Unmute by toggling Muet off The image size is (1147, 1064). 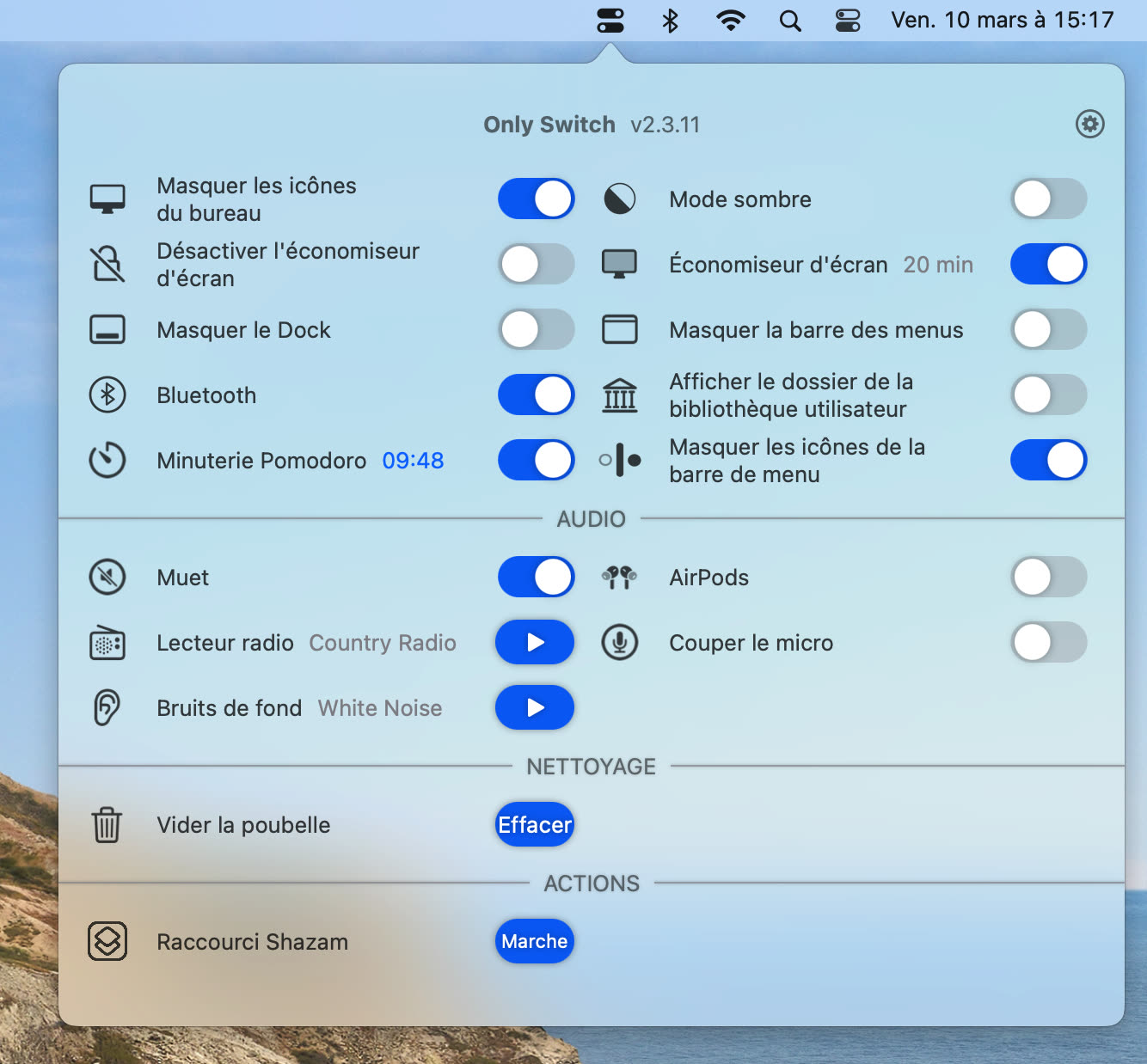(536, 577)
